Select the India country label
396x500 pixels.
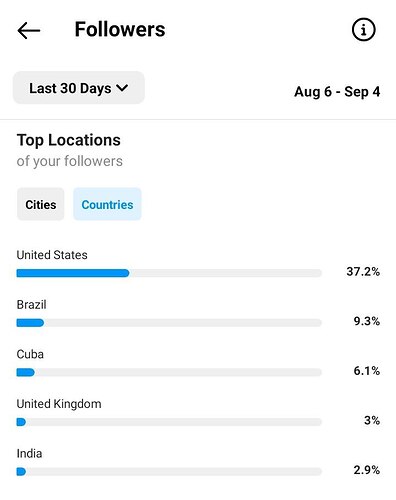29,454
